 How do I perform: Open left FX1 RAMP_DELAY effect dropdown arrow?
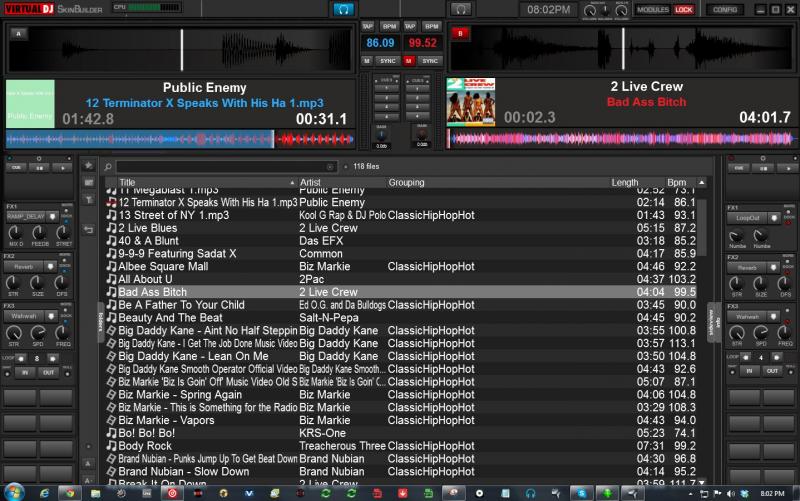(x=53, y=217)
